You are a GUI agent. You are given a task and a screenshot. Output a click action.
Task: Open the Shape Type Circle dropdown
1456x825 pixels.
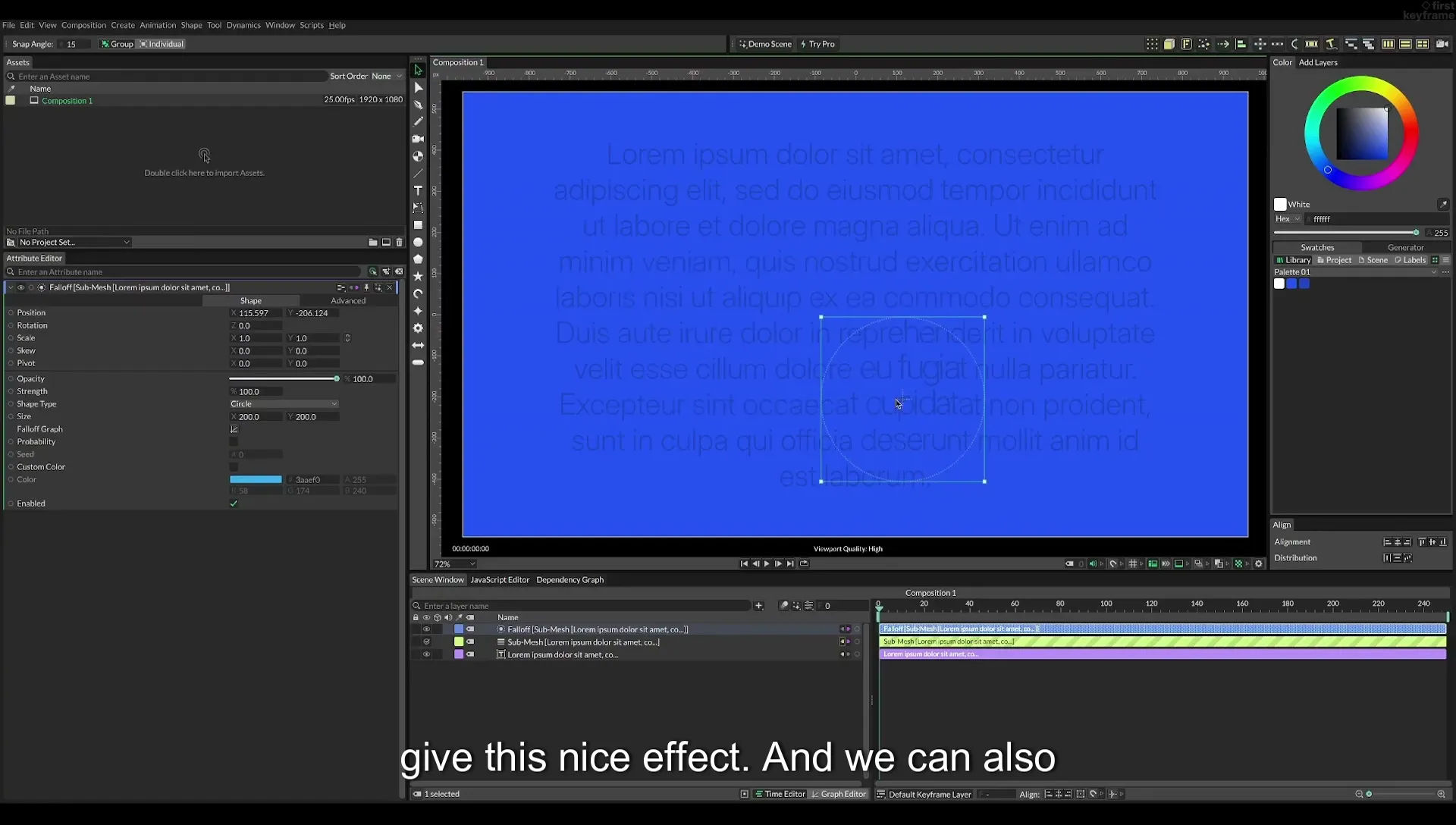pos(284,404)
